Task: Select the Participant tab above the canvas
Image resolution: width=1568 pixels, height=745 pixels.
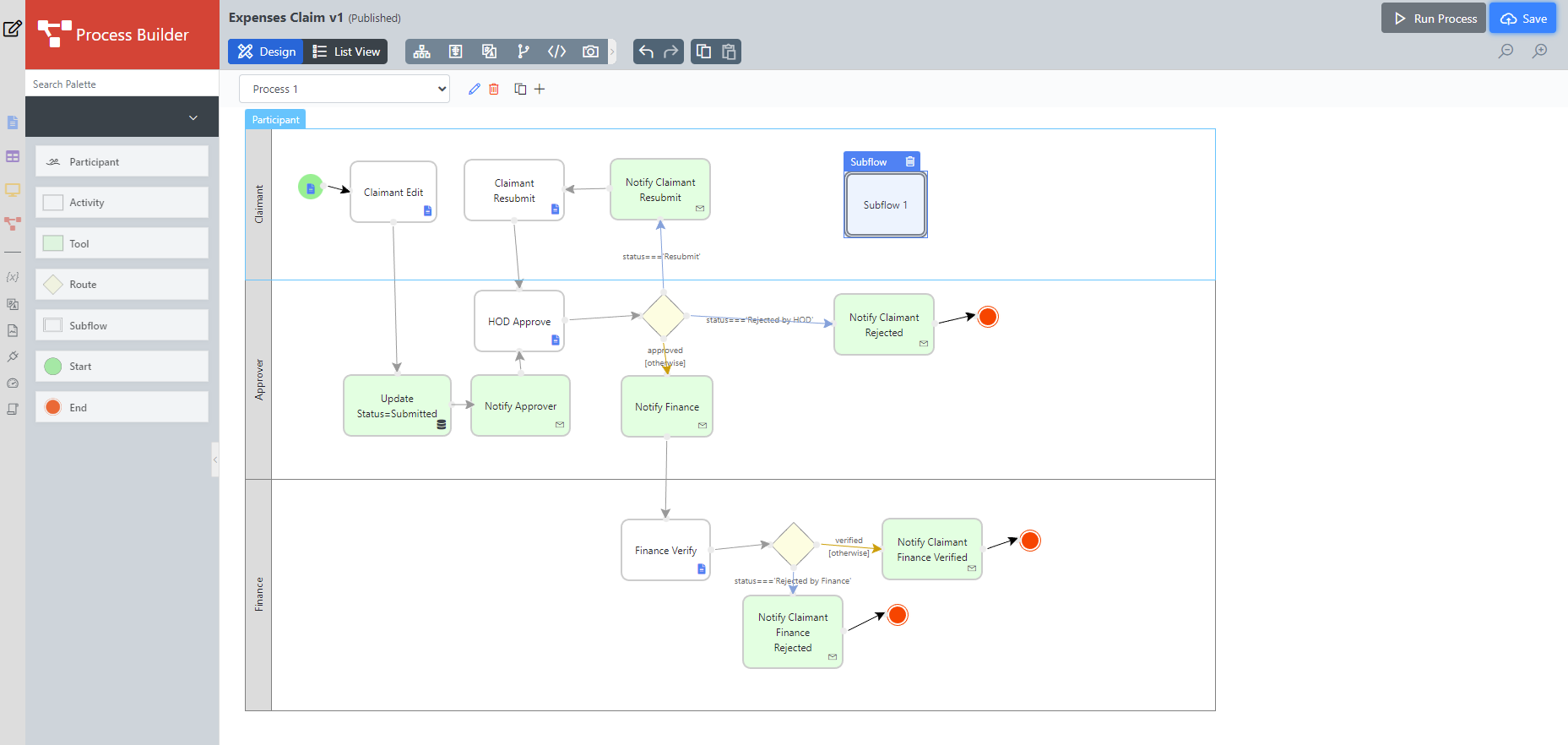Action: coord(275,119)
